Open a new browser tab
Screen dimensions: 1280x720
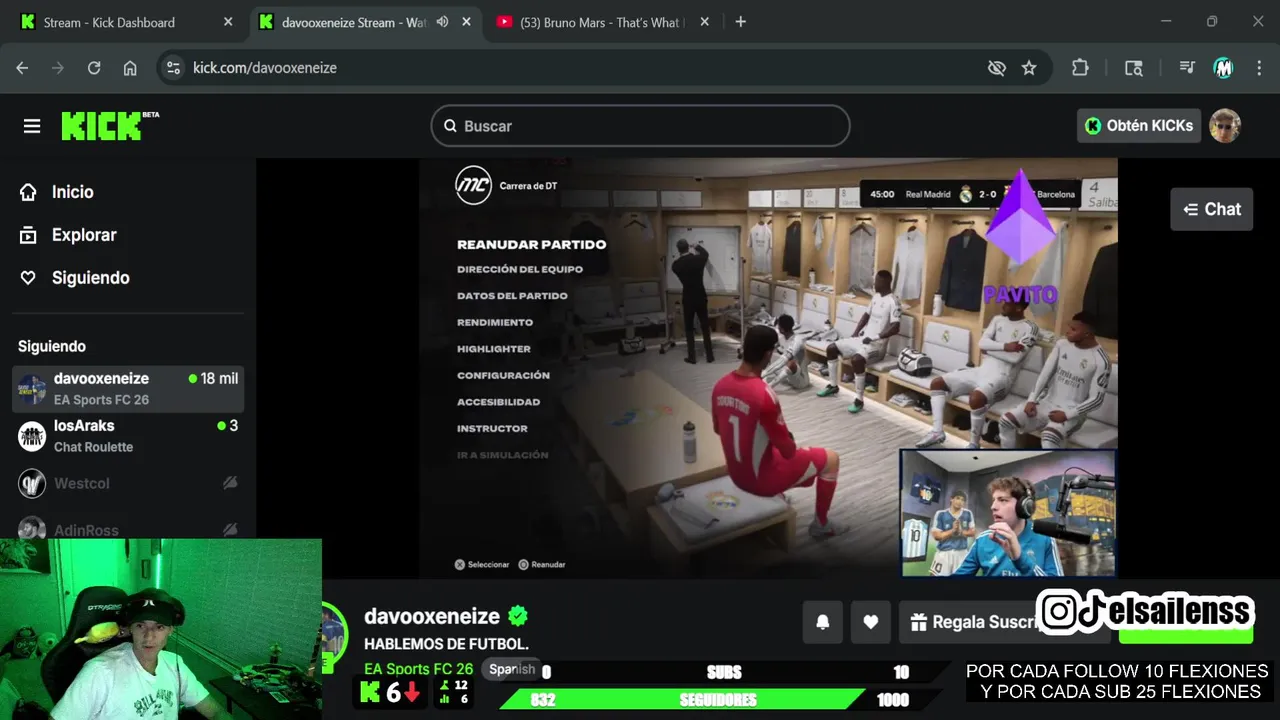click(x=740, y=22)
